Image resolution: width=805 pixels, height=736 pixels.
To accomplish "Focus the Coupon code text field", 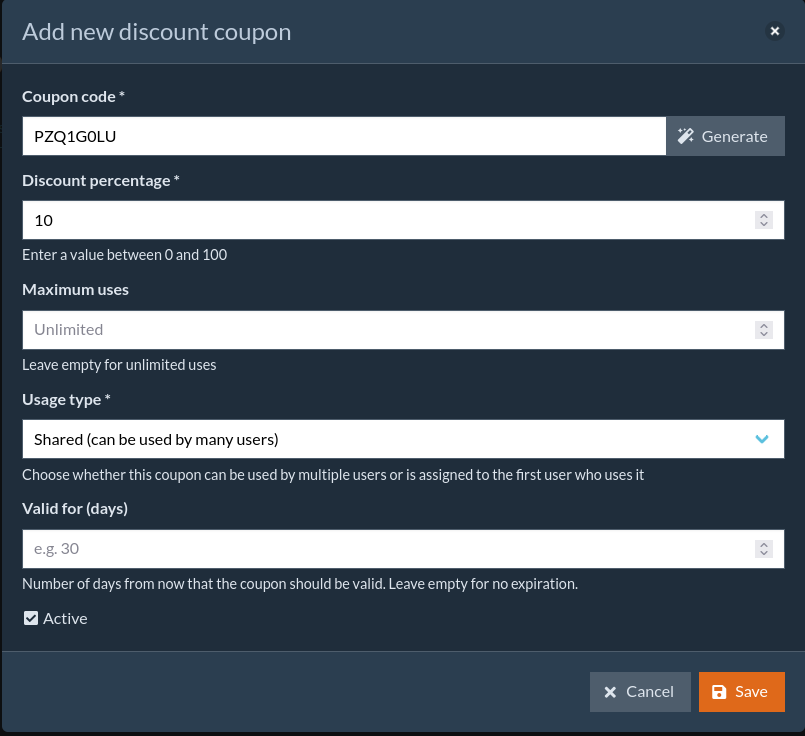I will click(x=343, y=136).
